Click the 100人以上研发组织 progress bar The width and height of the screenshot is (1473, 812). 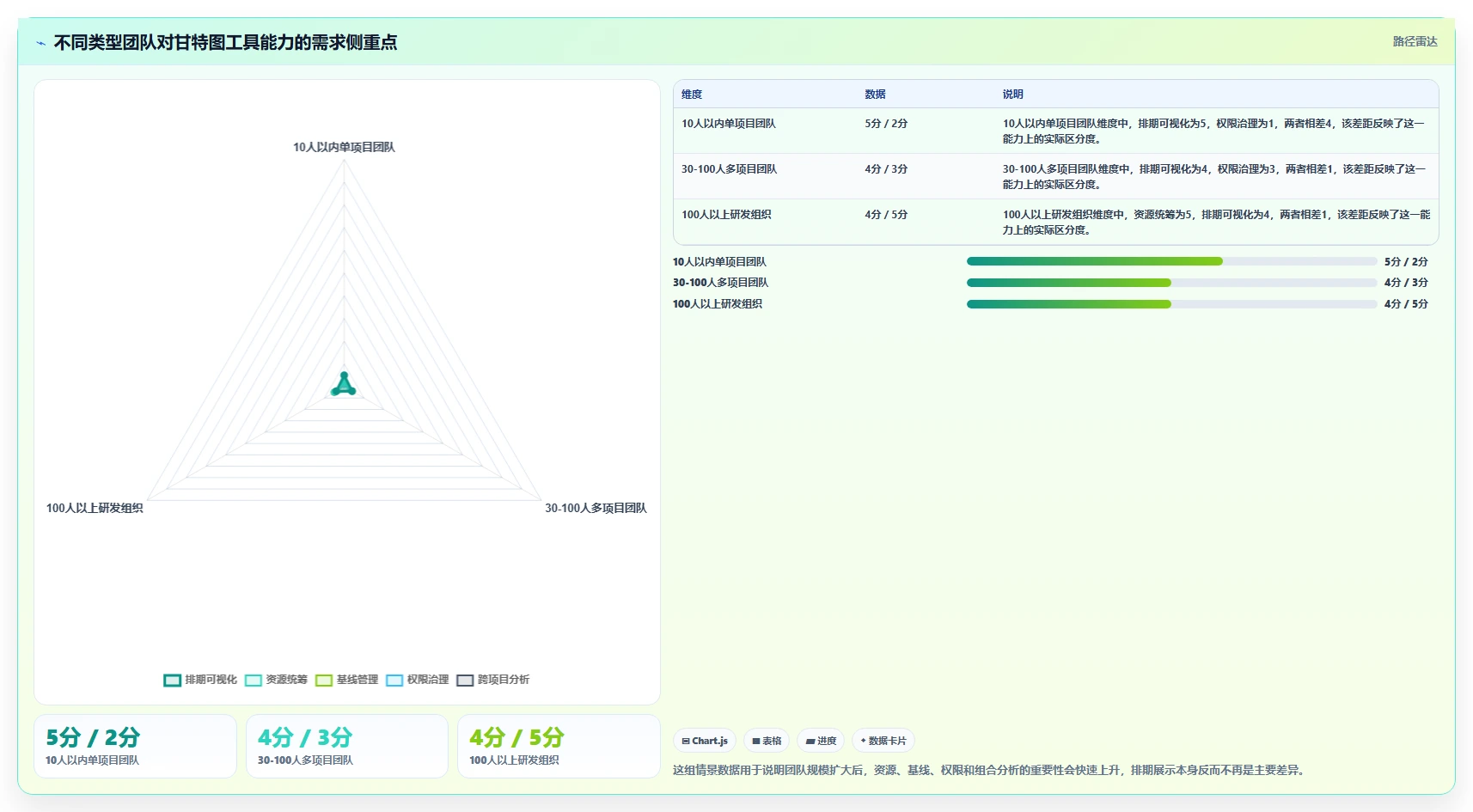pyautogui.click(x=1171, y=303)
